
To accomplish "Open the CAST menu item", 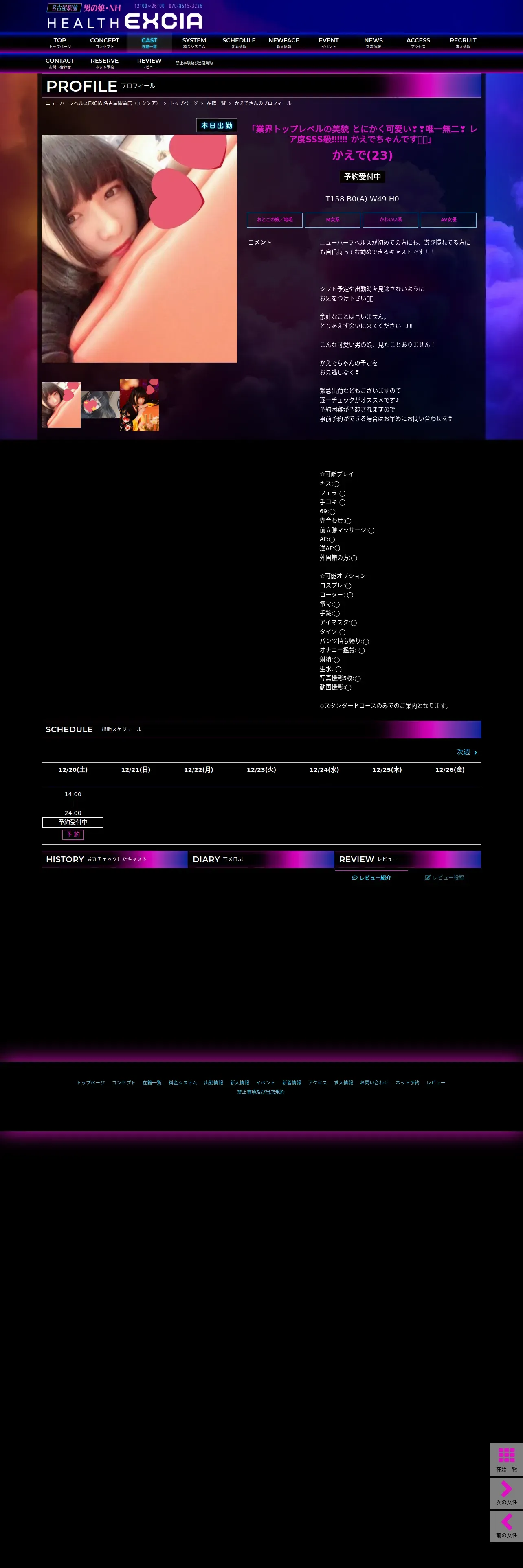I will [149, 43].
